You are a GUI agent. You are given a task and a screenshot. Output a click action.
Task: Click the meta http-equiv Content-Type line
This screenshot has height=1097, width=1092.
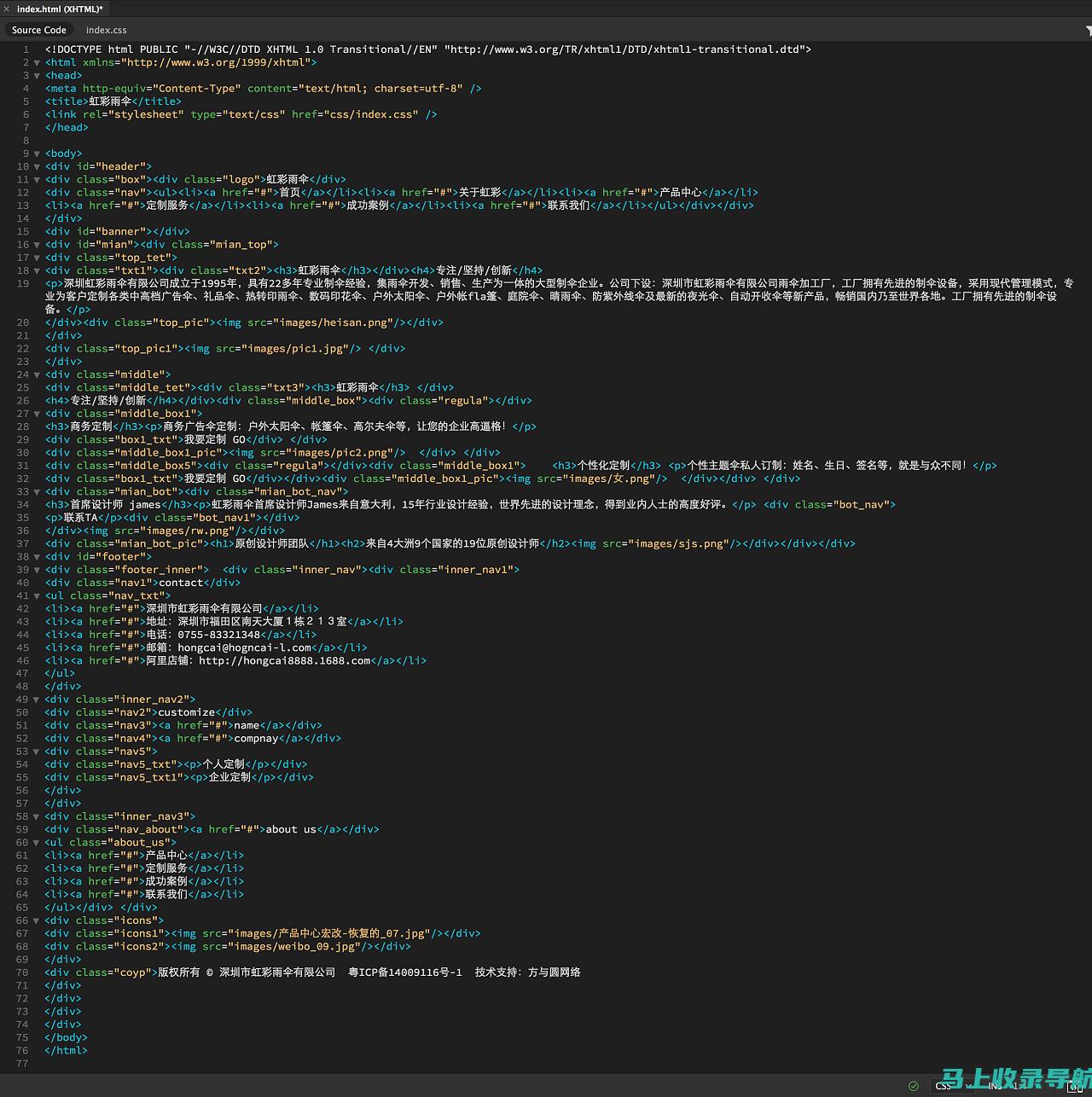264,88
